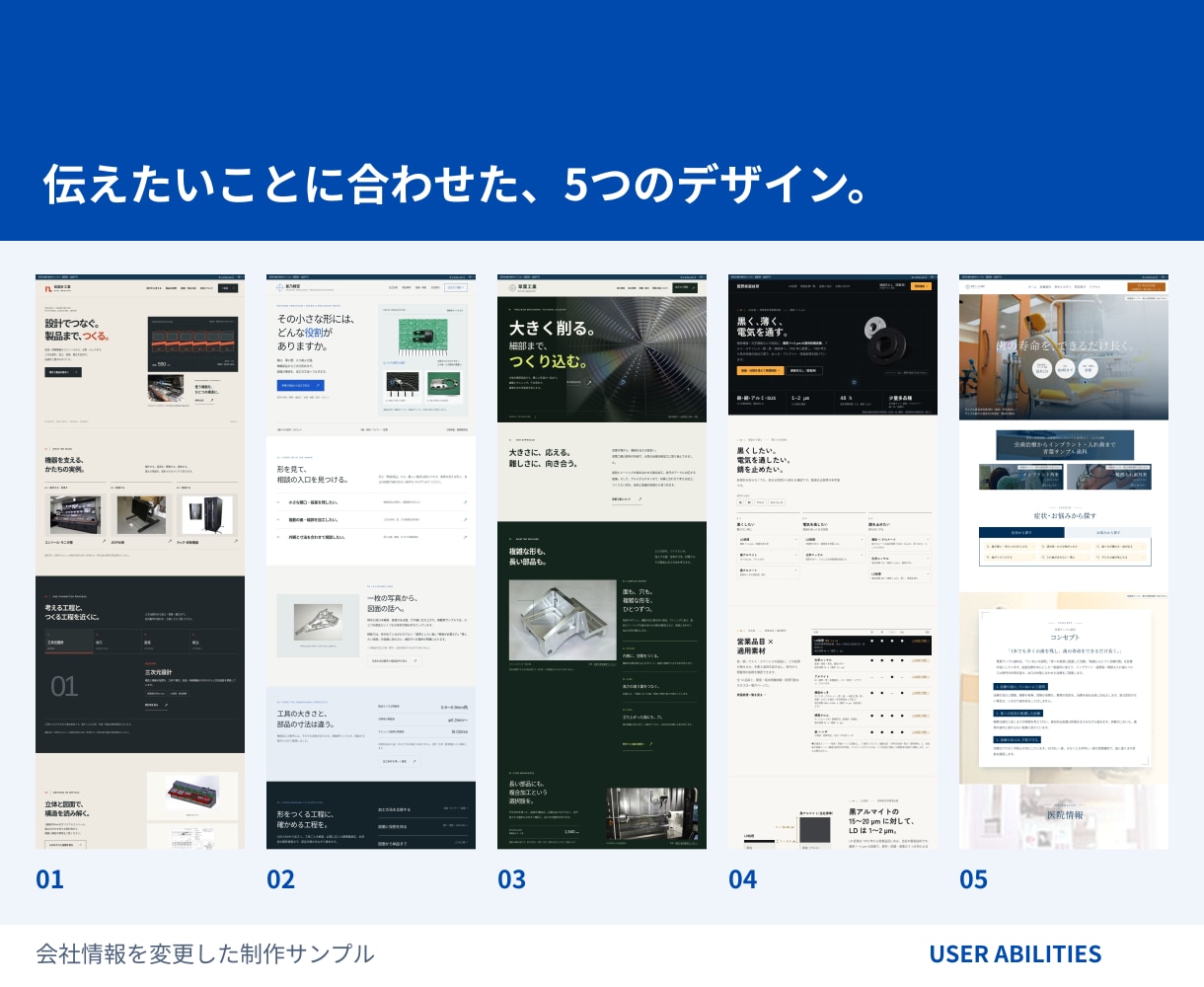Open the インプラント外来 card in design 05
The image size is (1204, 987).
click(1021, 476)
